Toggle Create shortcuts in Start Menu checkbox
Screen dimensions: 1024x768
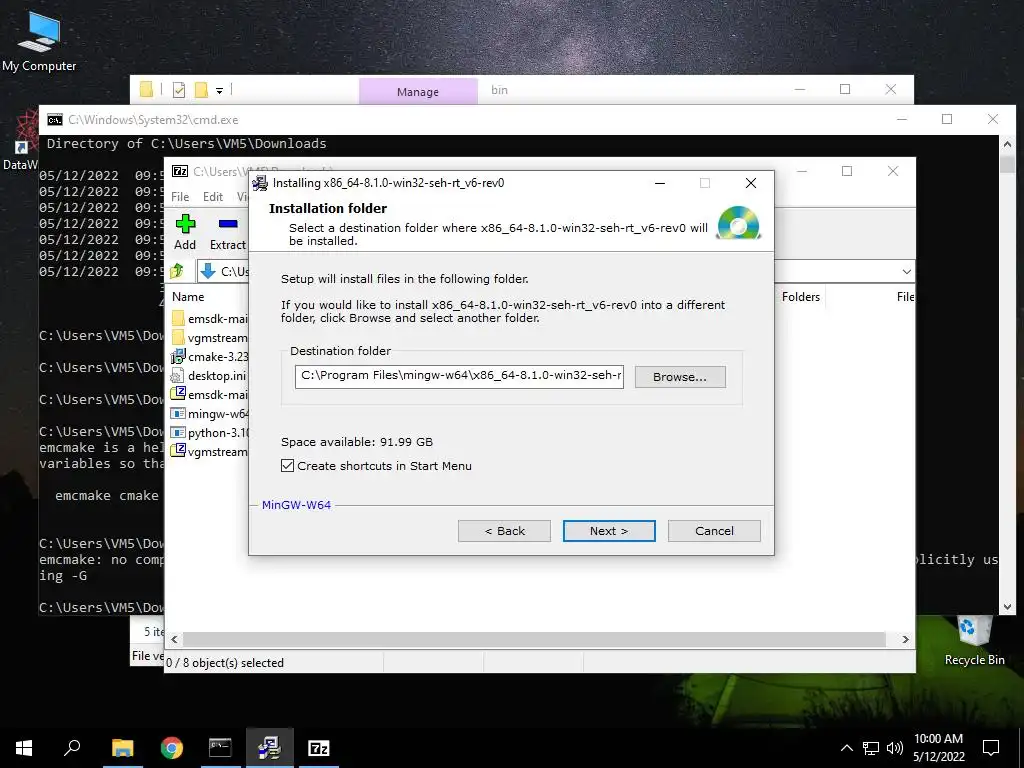click(x=287, y=466)
